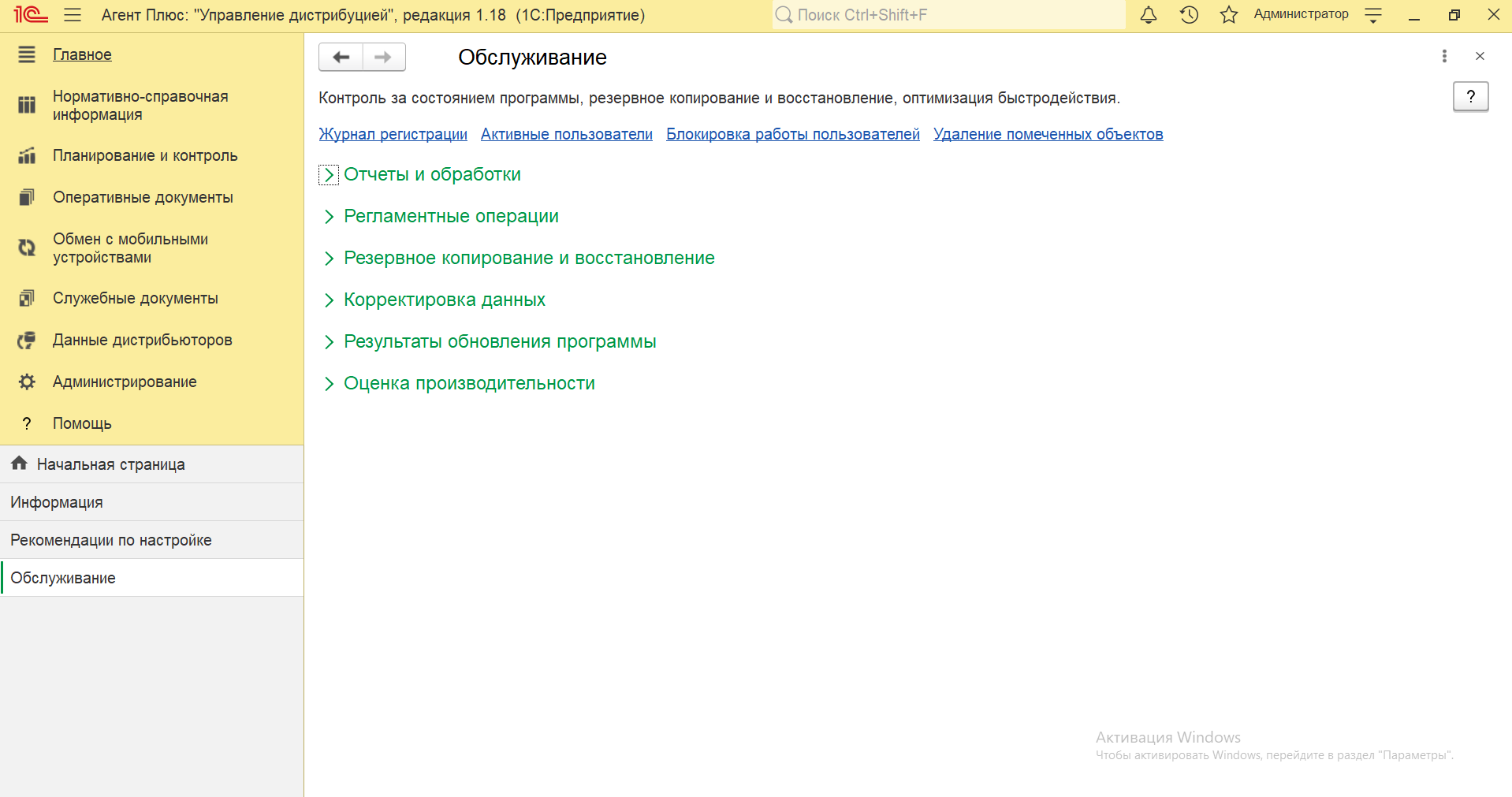
Task: Click the Главное section icon
Action: click(x=27, y=54)
